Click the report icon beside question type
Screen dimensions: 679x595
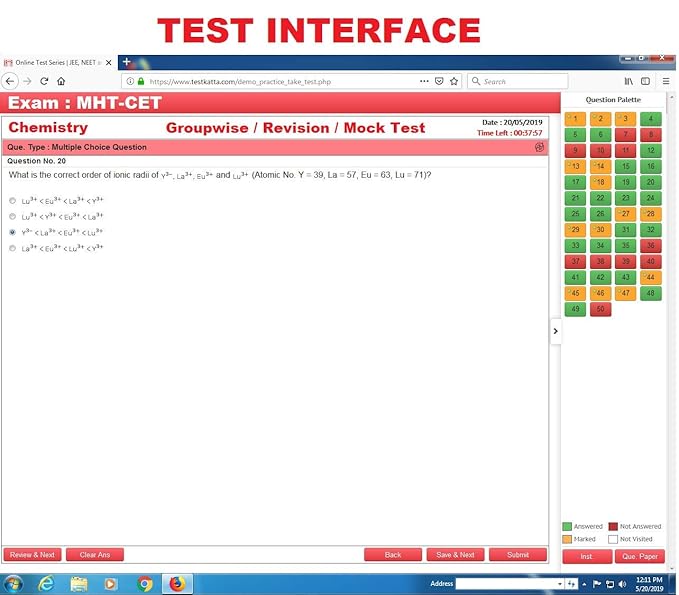pyautogui.click(x=540, y=147)
